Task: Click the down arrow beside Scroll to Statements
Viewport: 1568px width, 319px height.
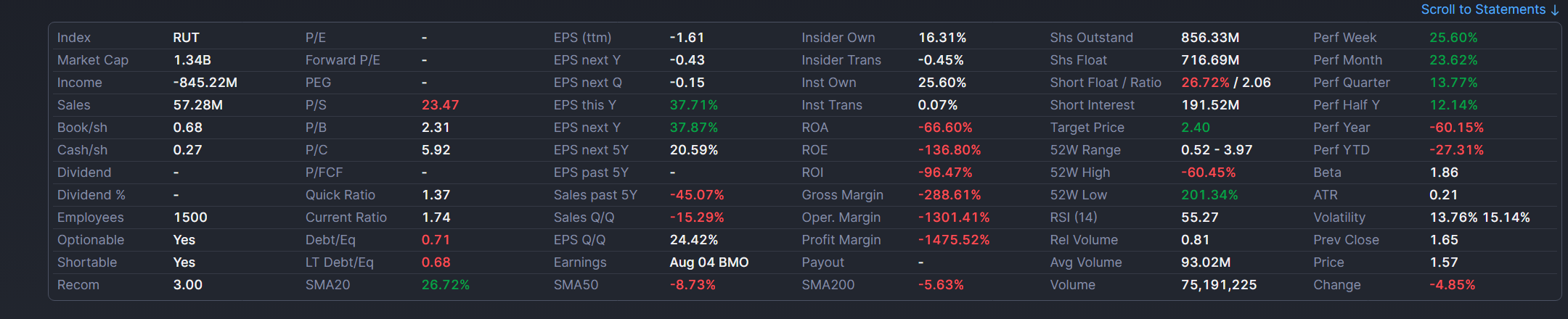Action: click(x=1554, y=10)
